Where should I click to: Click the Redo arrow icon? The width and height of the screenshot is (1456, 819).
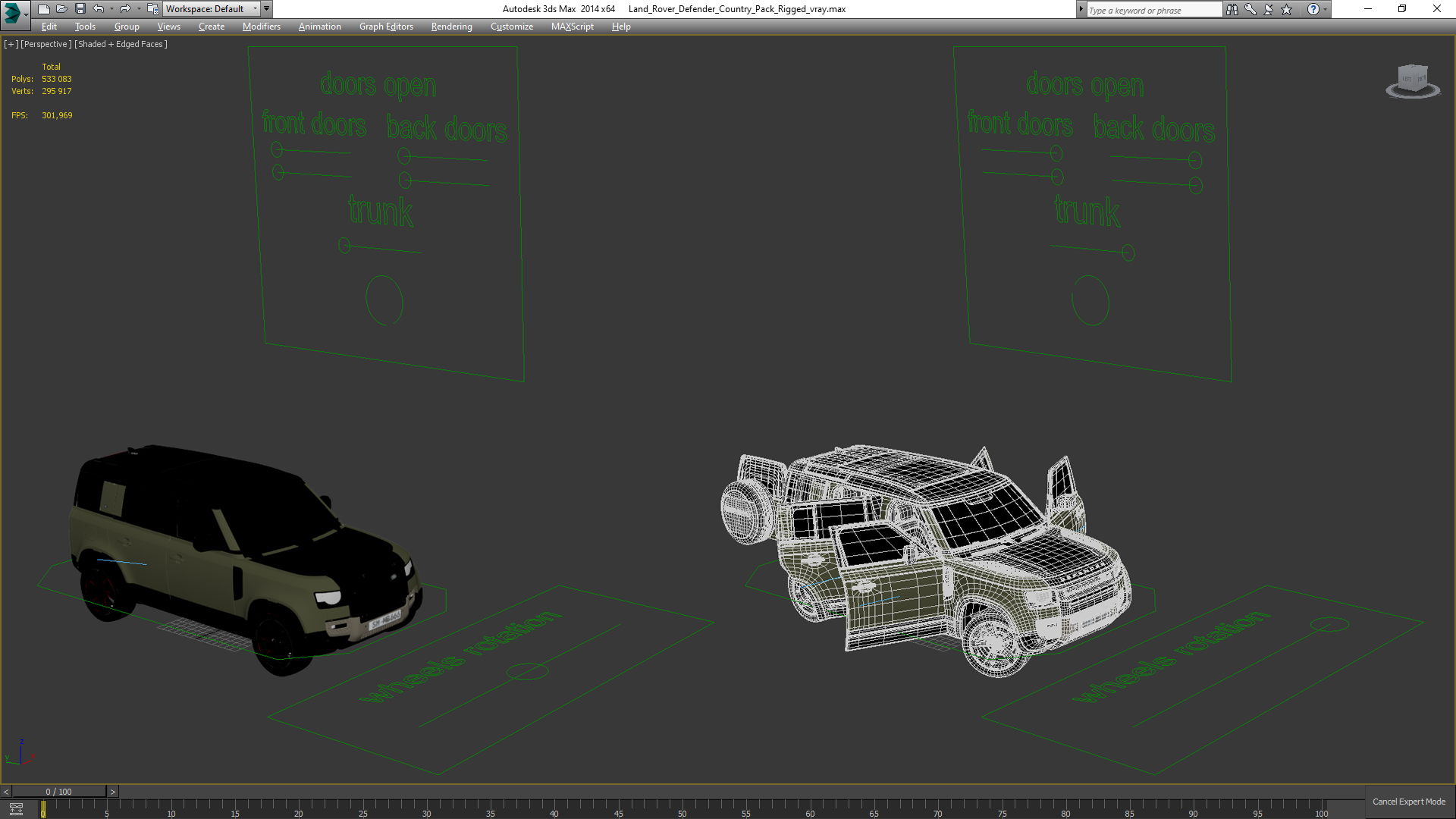pos(125,9)
